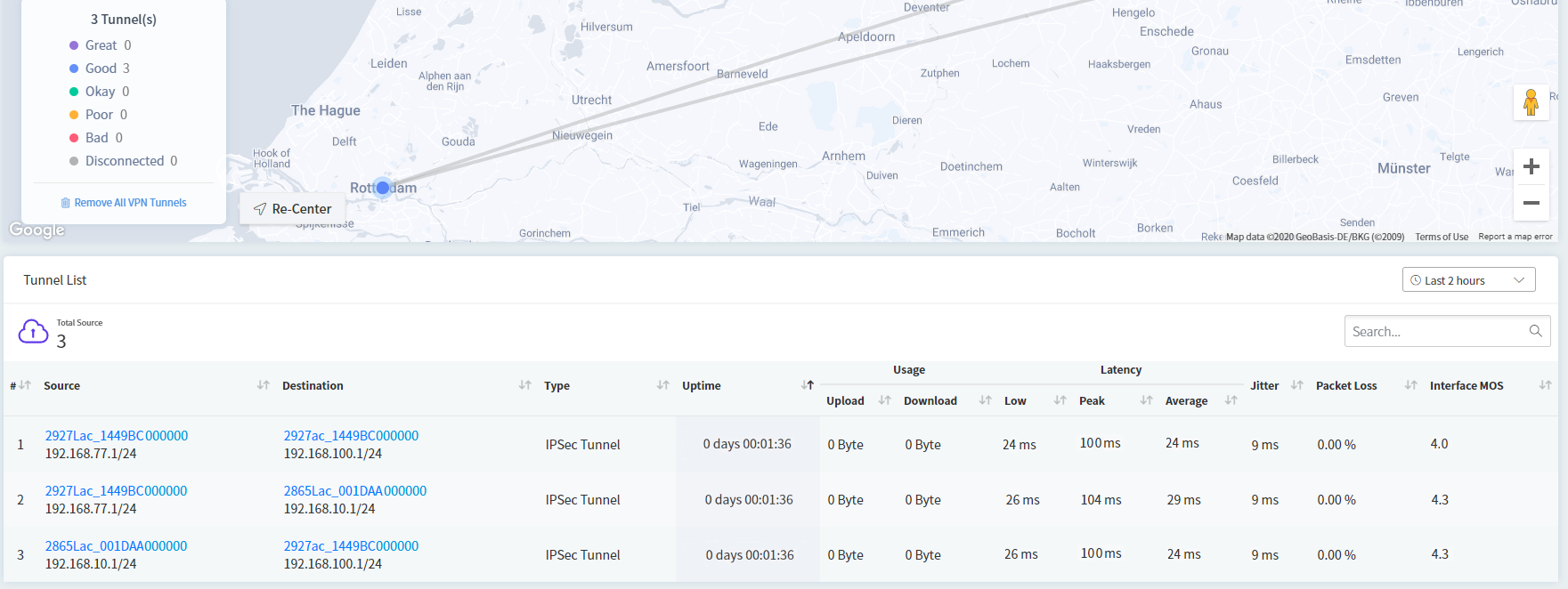1568x589 pixels.
Task: Click the blue Rotterdam location marker
Action: [x=383, y=188]
